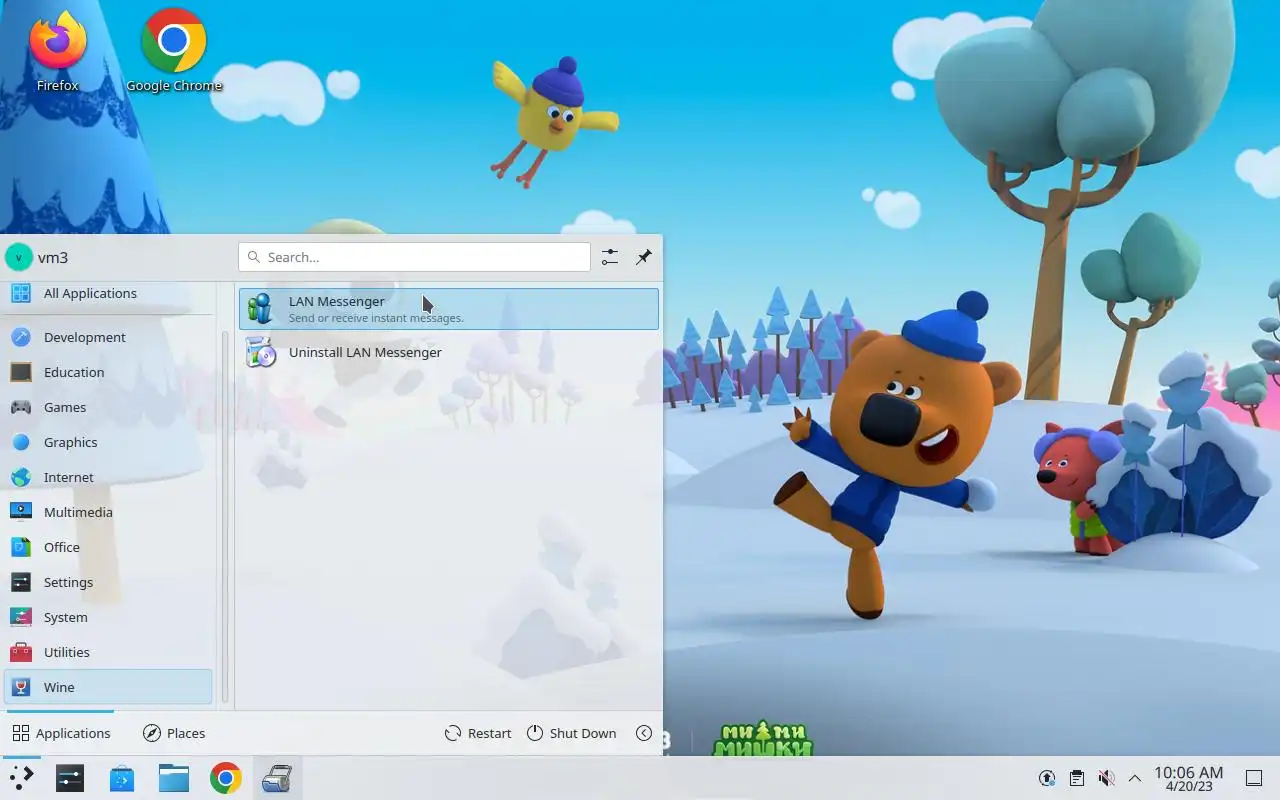Open the Education category
This screenshot has width=1280, height=800.
(x=108, y=372)
